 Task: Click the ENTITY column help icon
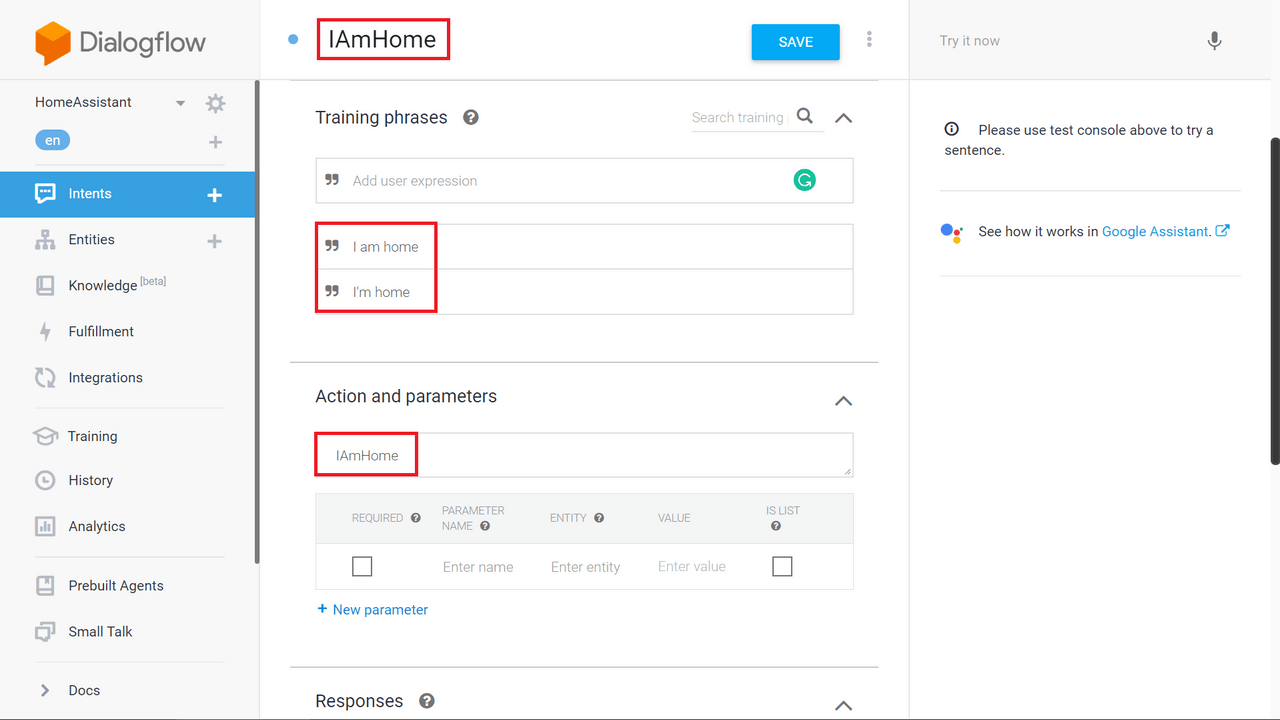599,518
